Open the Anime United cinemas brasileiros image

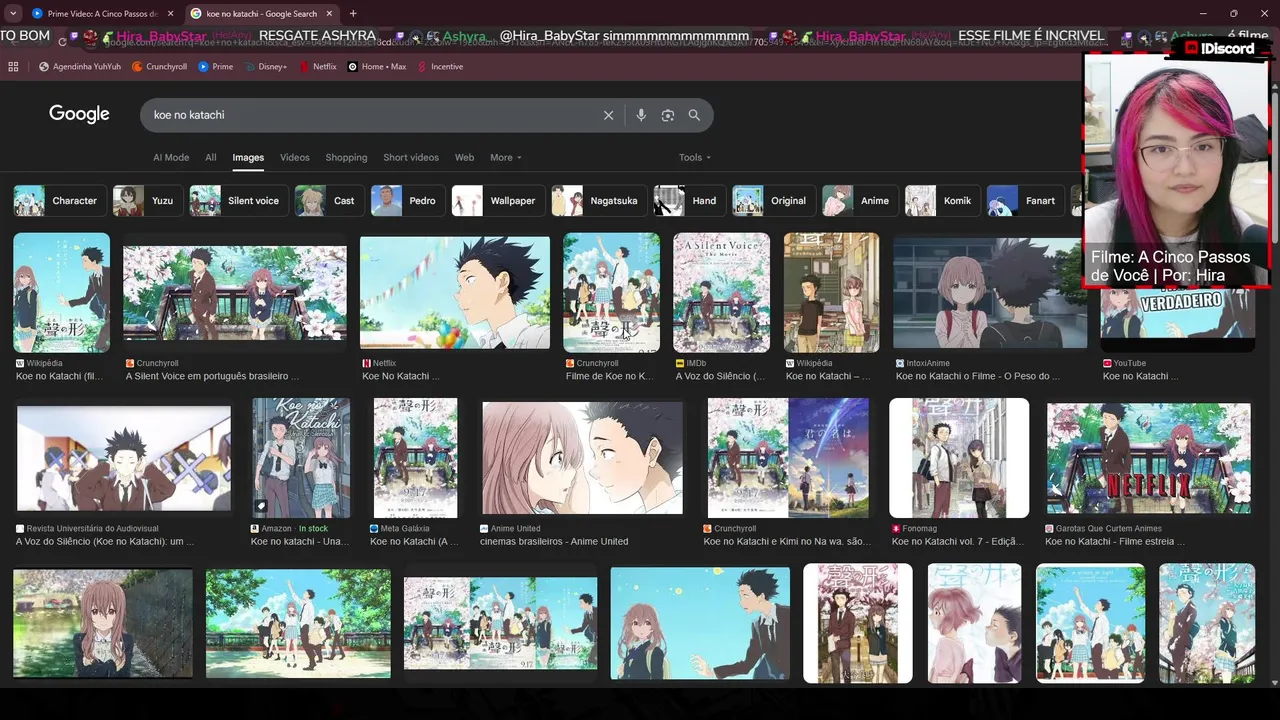(583, 458)
